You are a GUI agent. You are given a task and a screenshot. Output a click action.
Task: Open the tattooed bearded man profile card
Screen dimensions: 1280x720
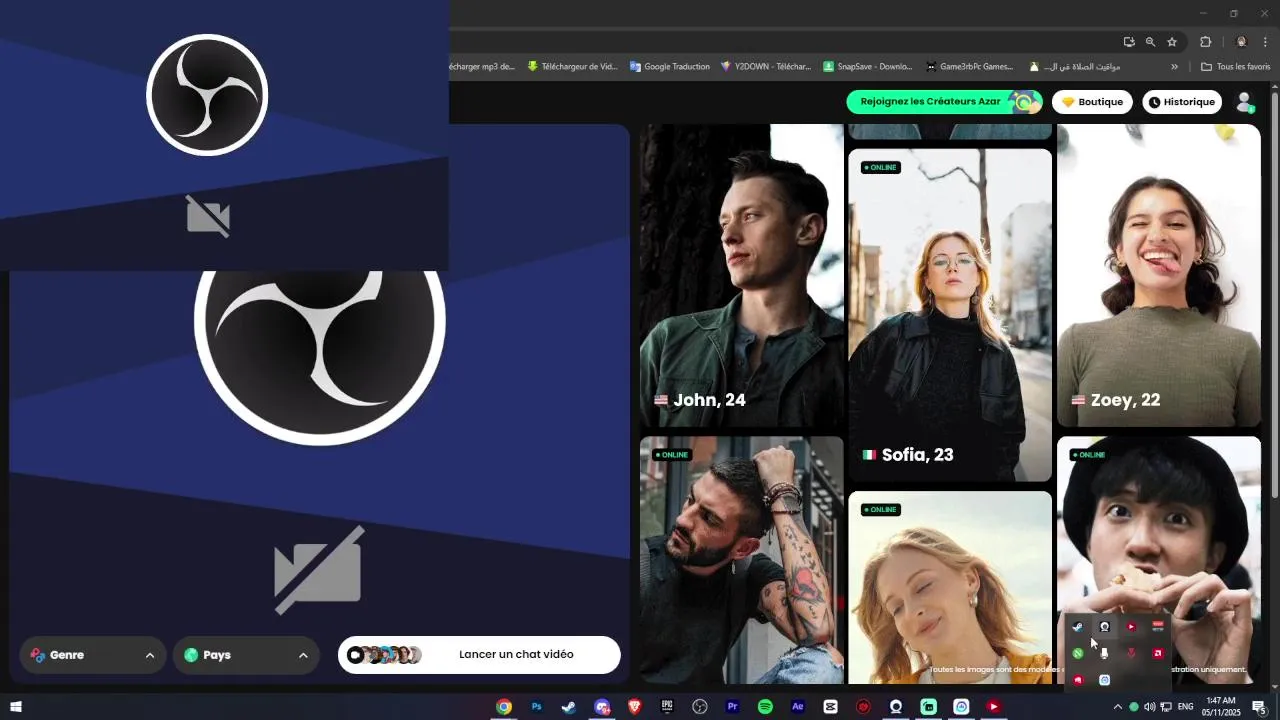coord(741,560)
